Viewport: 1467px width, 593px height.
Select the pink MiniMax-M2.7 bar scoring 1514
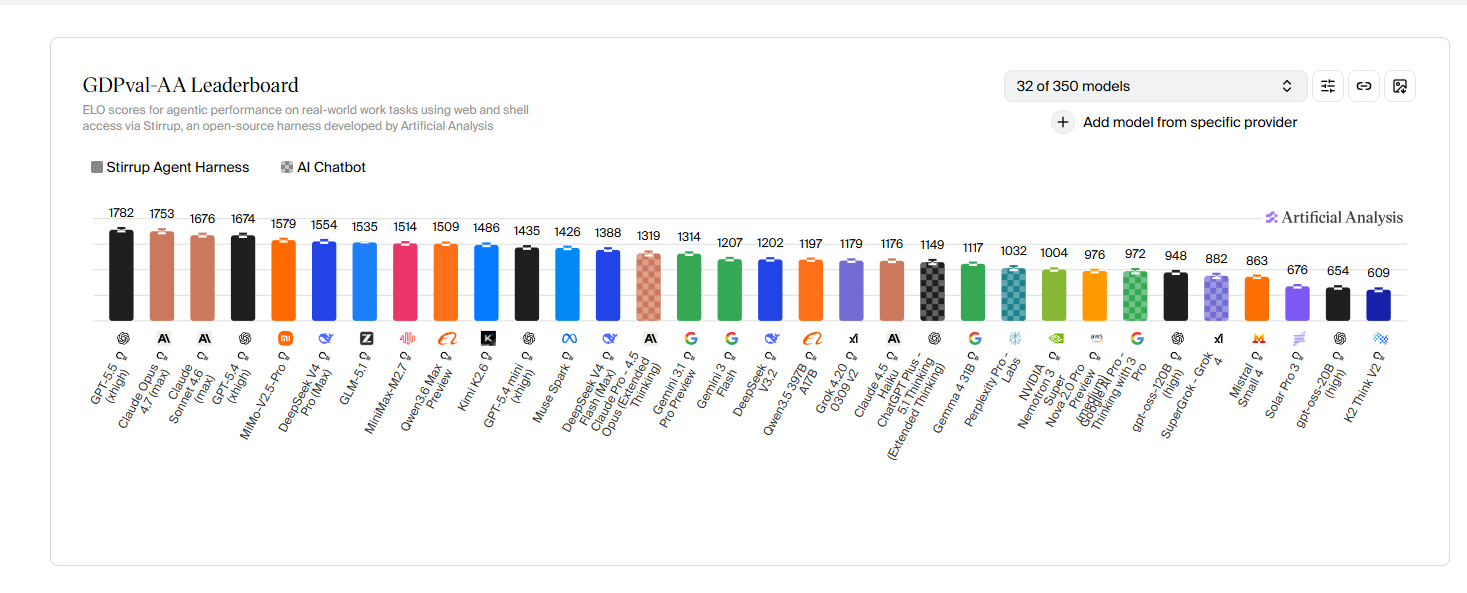pyautogui.click(x=405, y=282)
